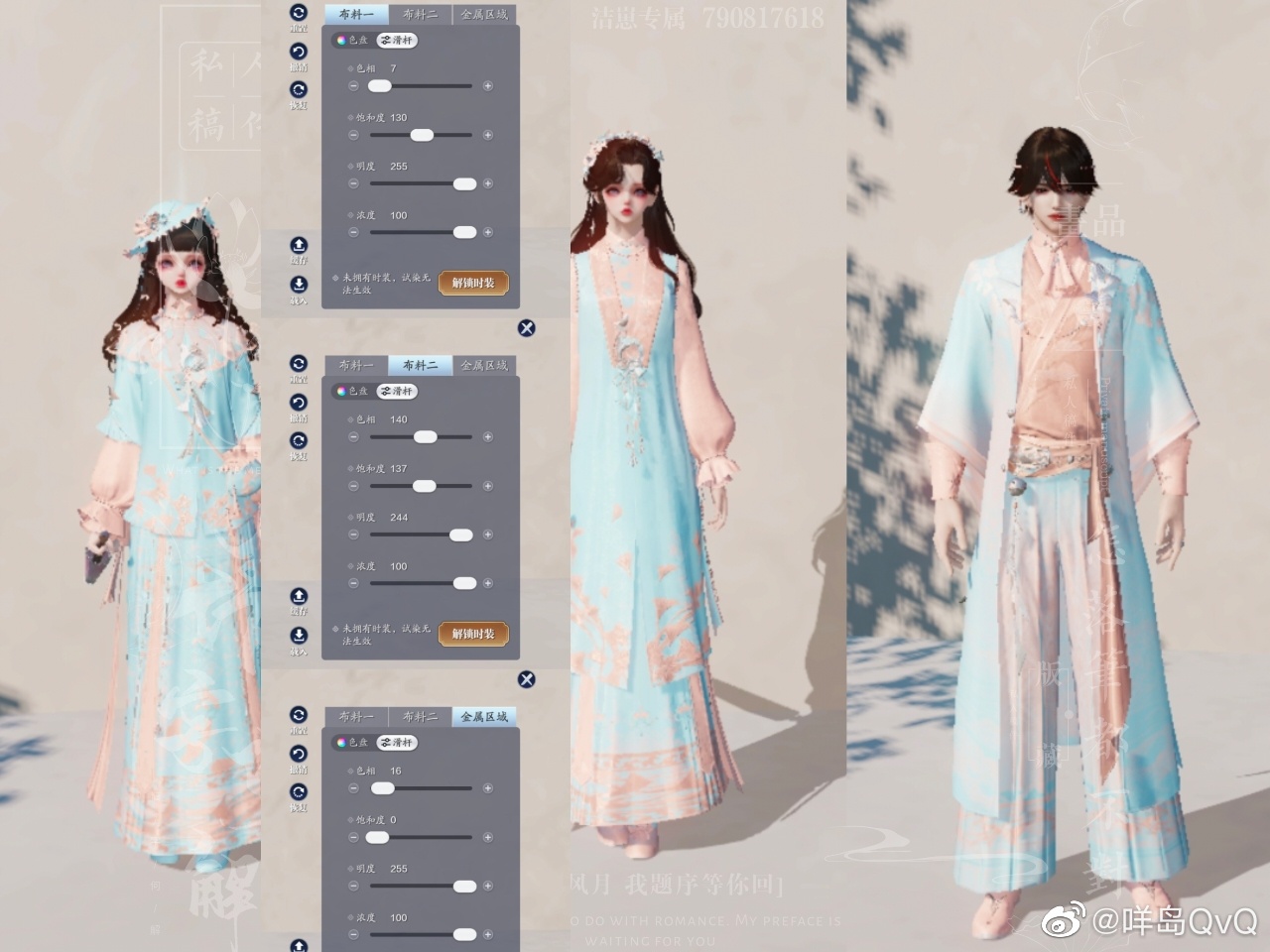The image size is (1270, 952).
Task: Select 滑杆 mode in the hue 16 panel
Action: 397,742
